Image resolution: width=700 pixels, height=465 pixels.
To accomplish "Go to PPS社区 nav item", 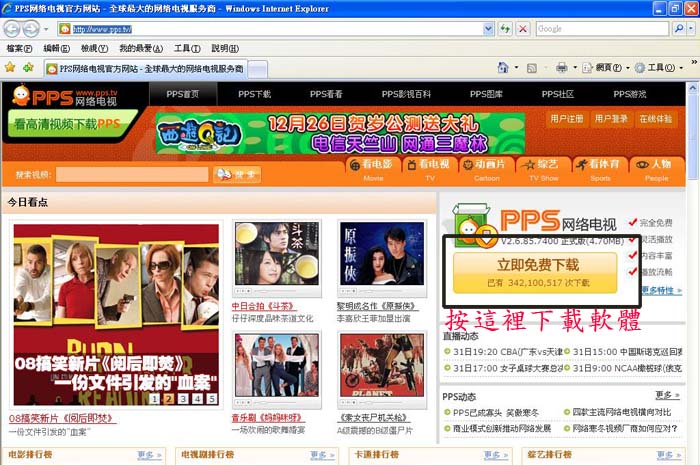I will [558, 94].
